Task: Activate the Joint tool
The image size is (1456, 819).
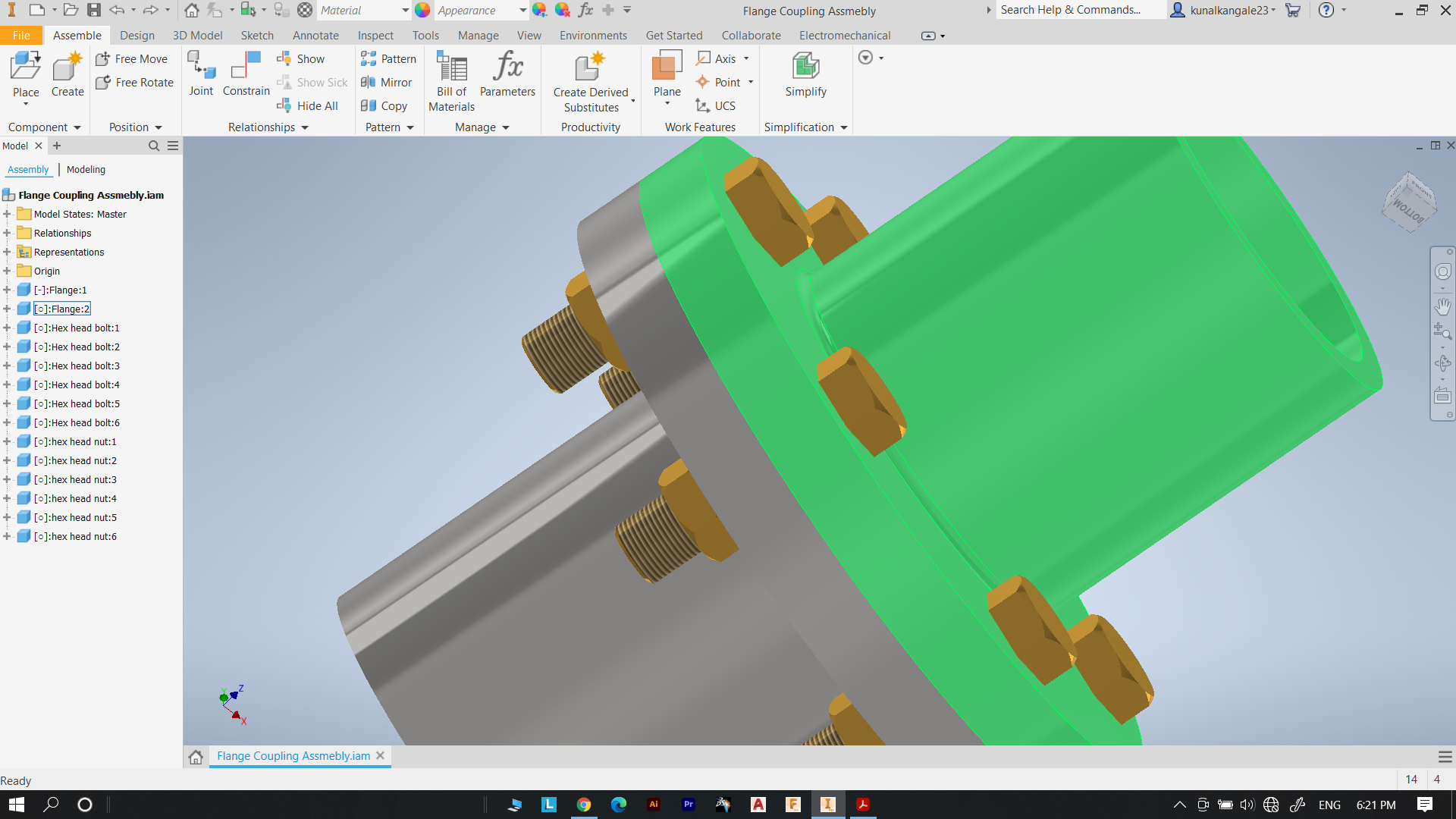Action: click(x=201, y=74)
